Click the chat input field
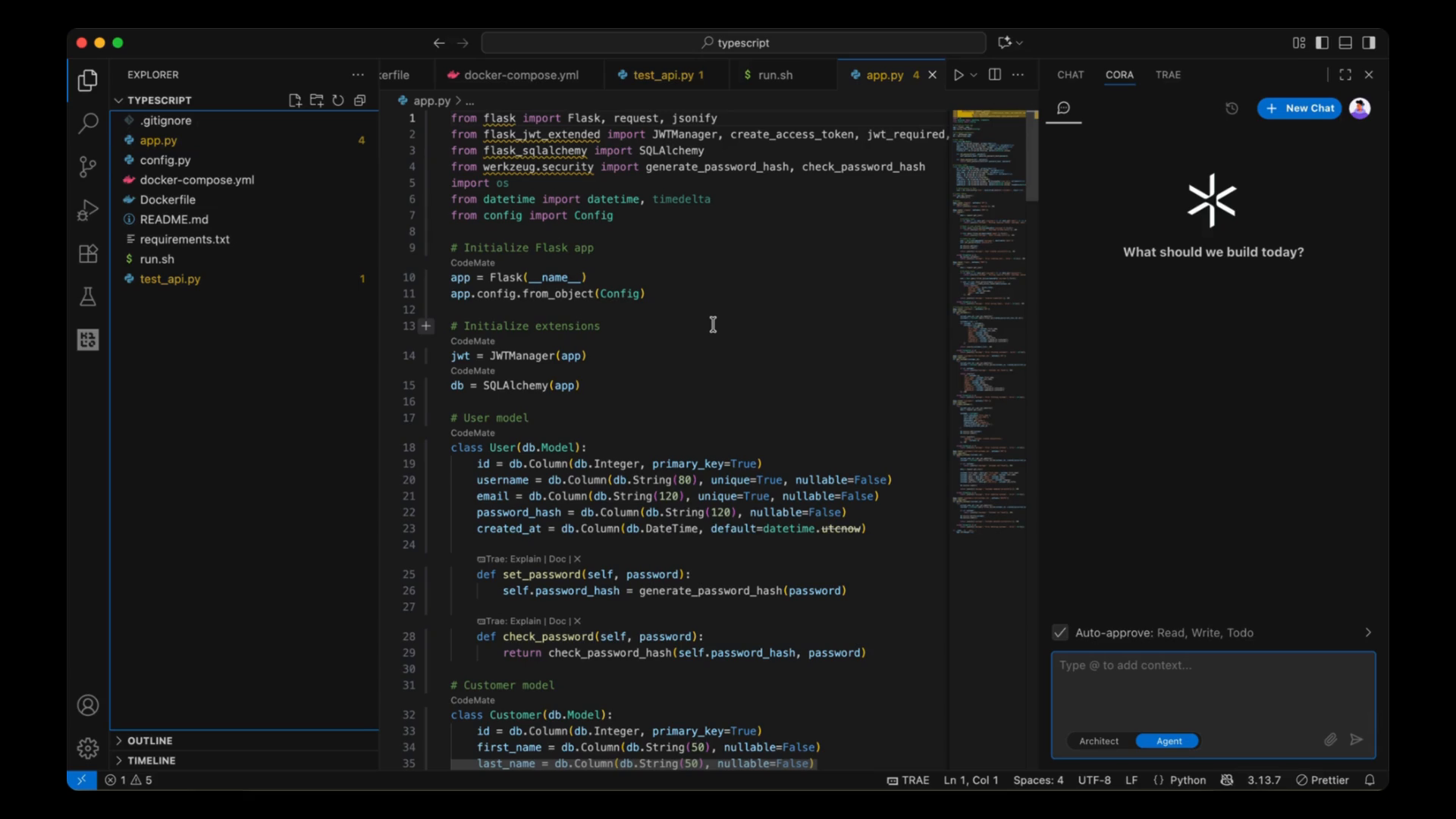The height and width of the screenshot is (819, 1456). click(x=1212, y=686)
